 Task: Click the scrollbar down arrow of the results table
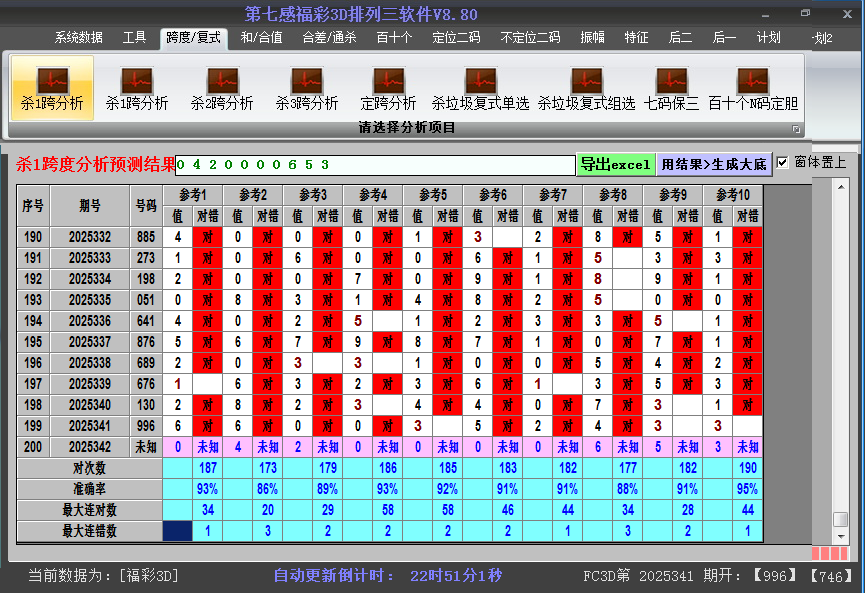click(841, 537)
